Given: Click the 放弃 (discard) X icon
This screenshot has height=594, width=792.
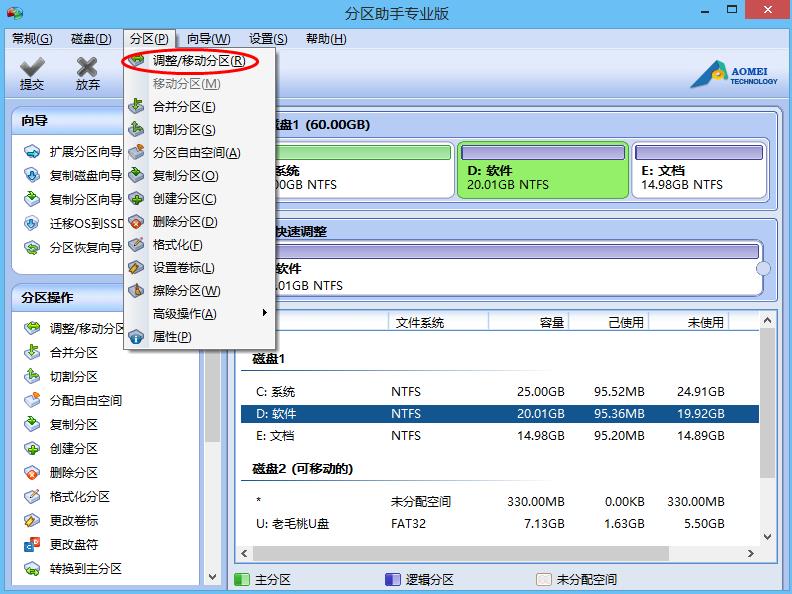Looking at the screenshot, I should point(87,66).
